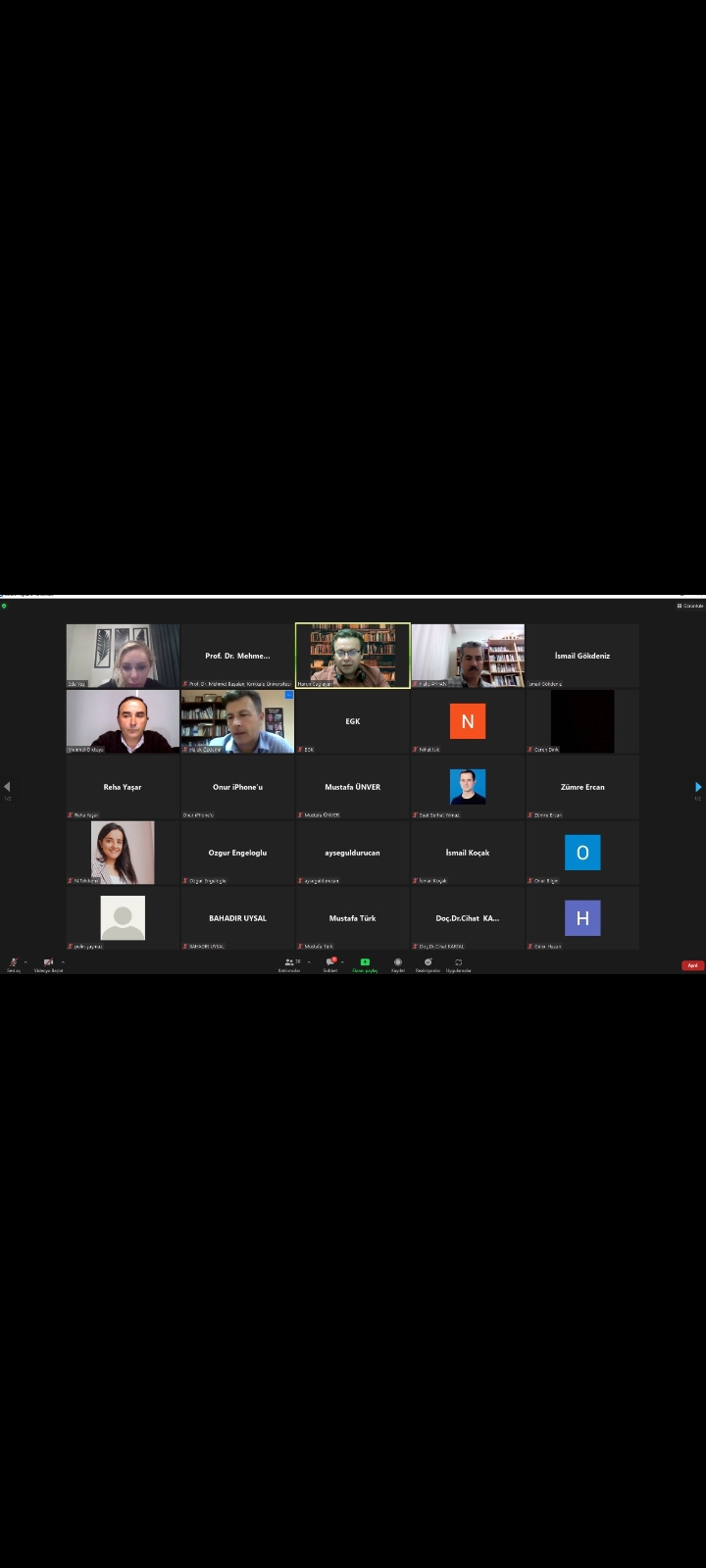
Task: Click the green encryption shield icon
Action: point(4,606)
